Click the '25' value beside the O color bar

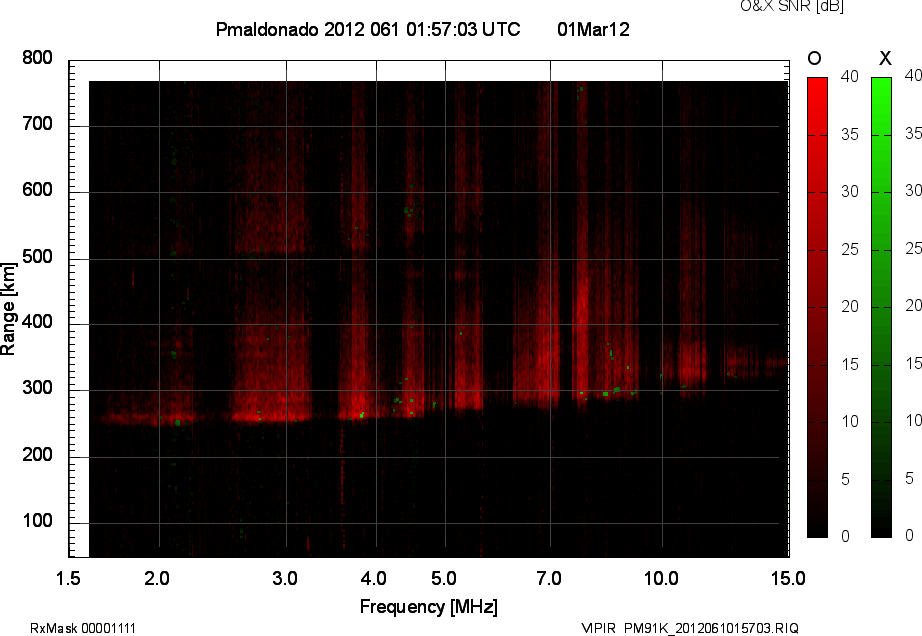(850, 250)
